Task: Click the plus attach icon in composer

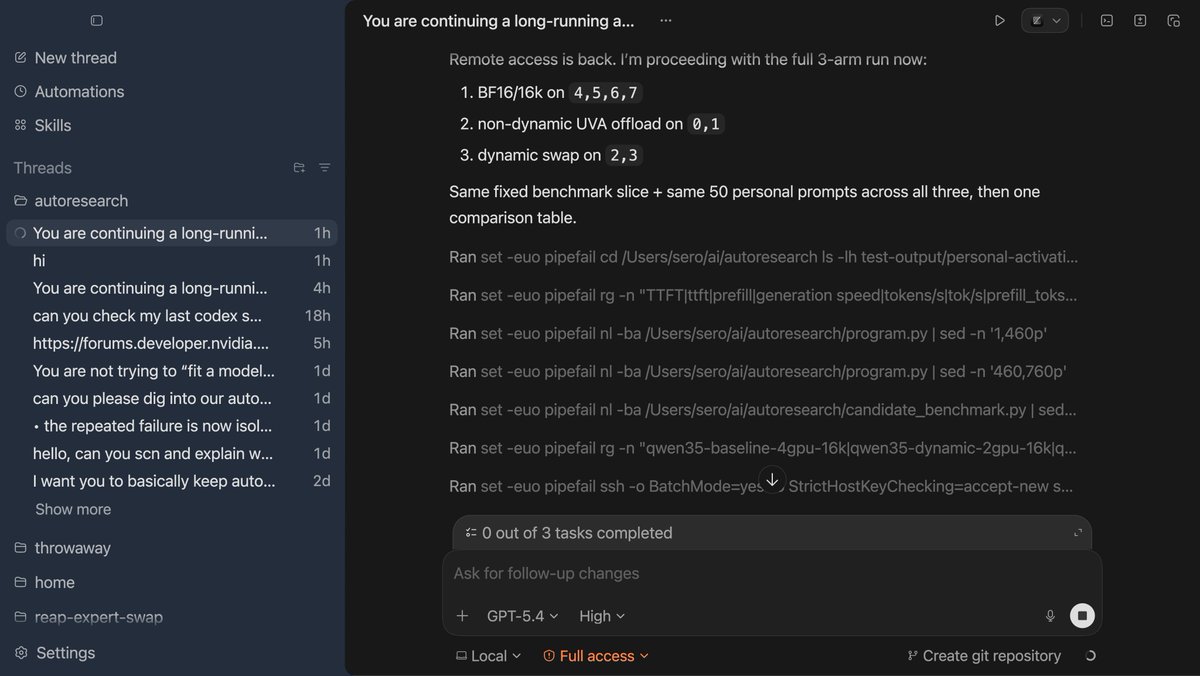Action: coord(462,616)
